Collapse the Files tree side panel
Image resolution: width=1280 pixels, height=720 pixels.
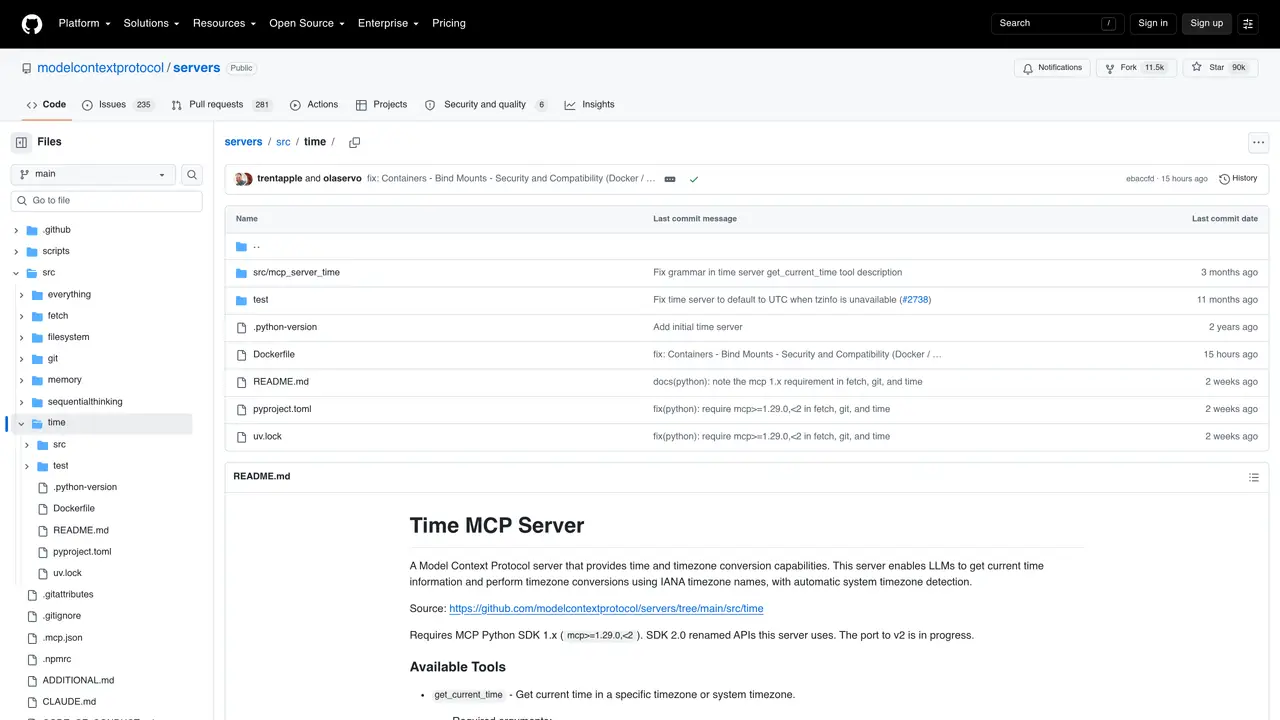coord(21,142)
